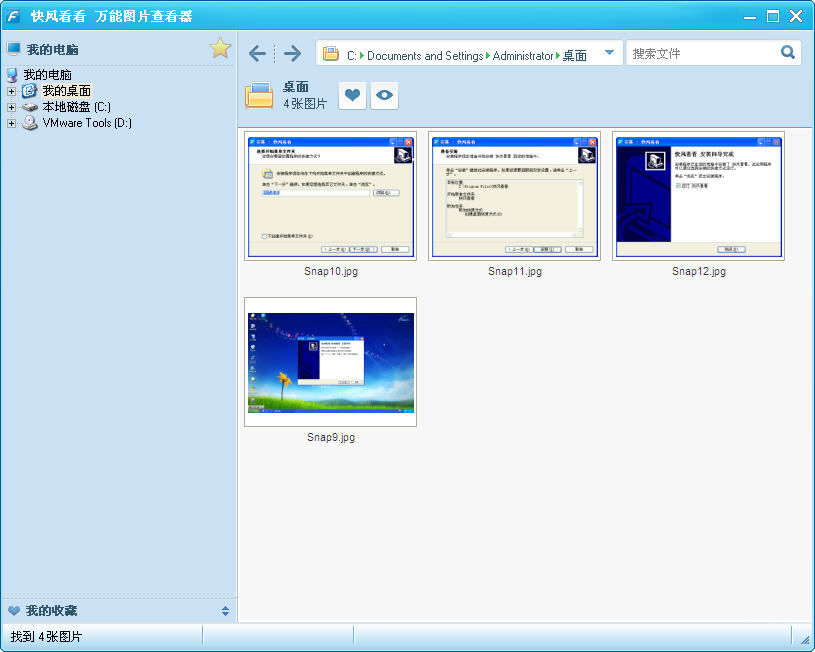Click the heart button to favorite 桌面
Viewport: 815px width, 652px height.
(x=352, y=95)
